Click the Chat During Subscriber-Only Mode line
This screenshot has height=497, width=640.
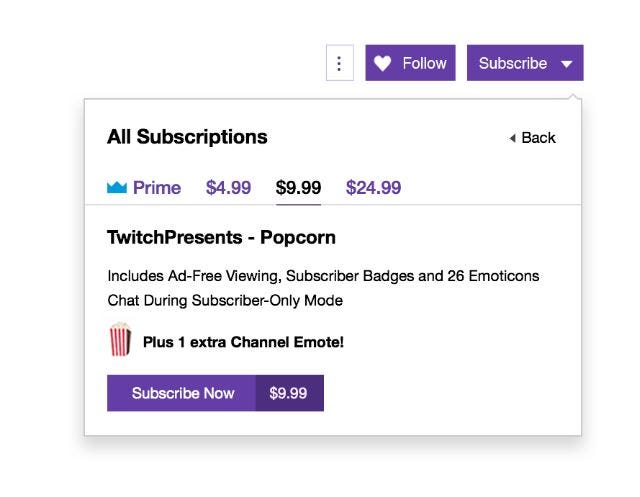(x=225, y=300)
